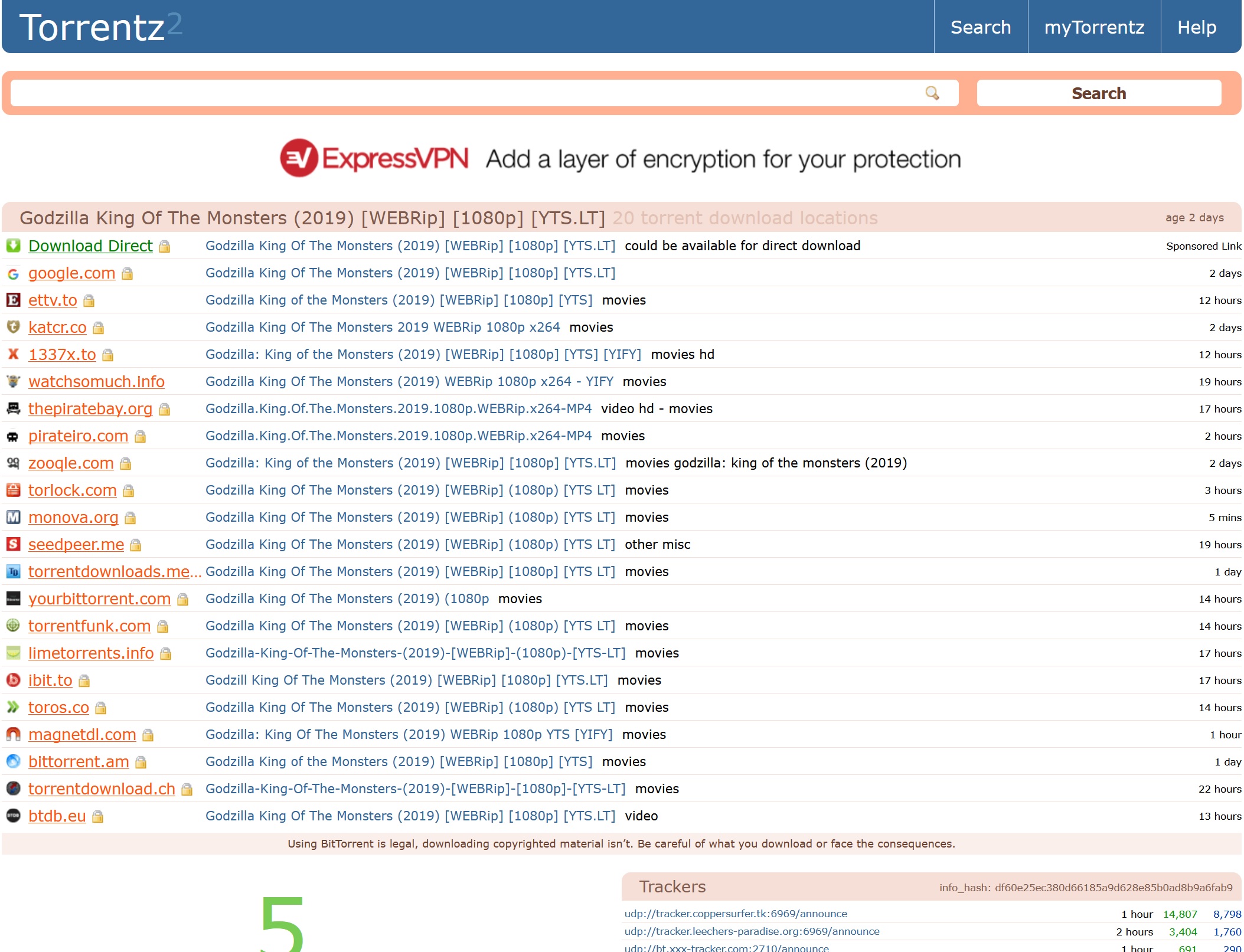Open myTorrentz in the header
Screen dimensions: 1244x952
coord(1094,27)
